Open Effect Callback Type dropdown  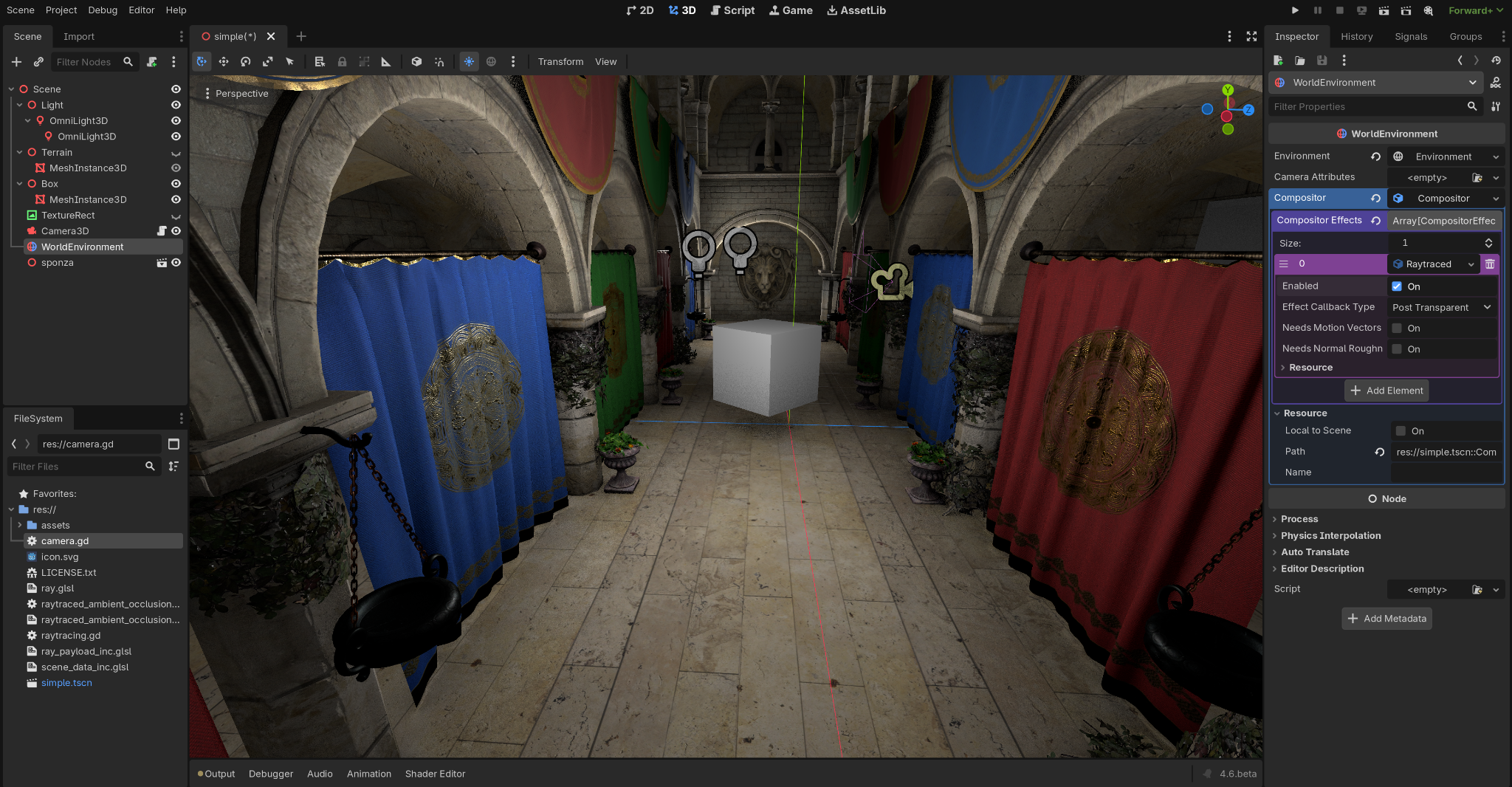click(x=1443, y=307)
